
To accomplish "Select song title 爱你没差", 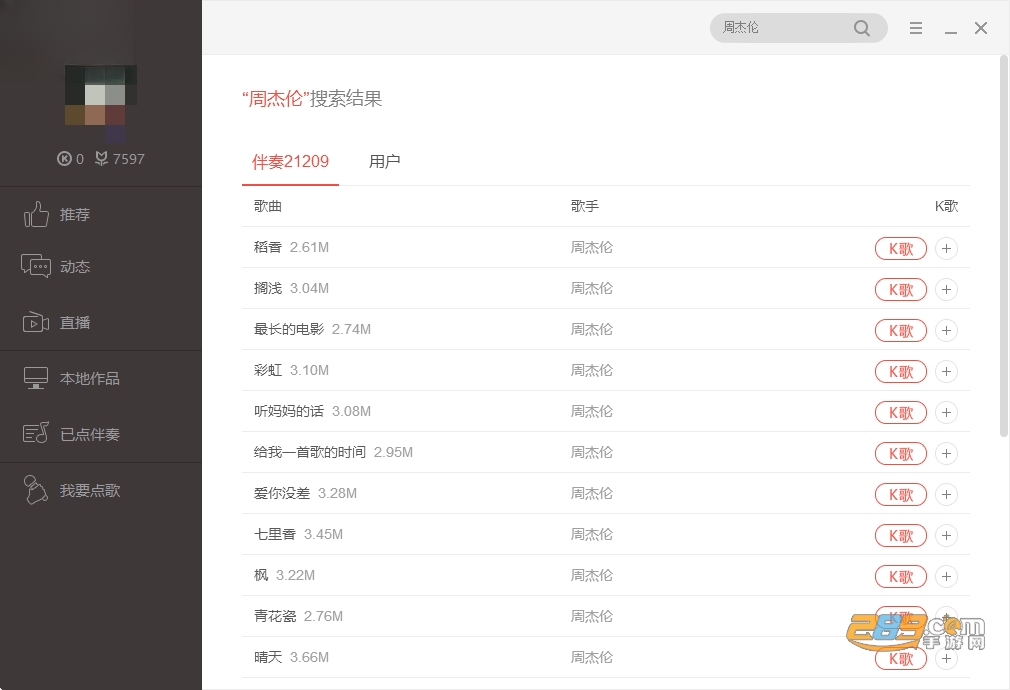I will point(282,493).
